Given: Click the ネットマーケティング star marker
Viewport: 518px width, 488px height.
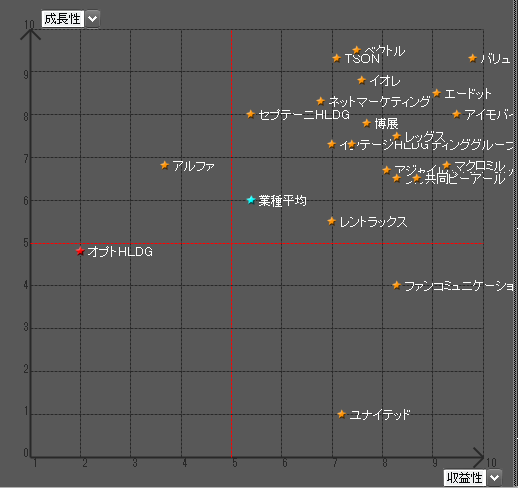Looking at the screenshot, I should 321,101.
